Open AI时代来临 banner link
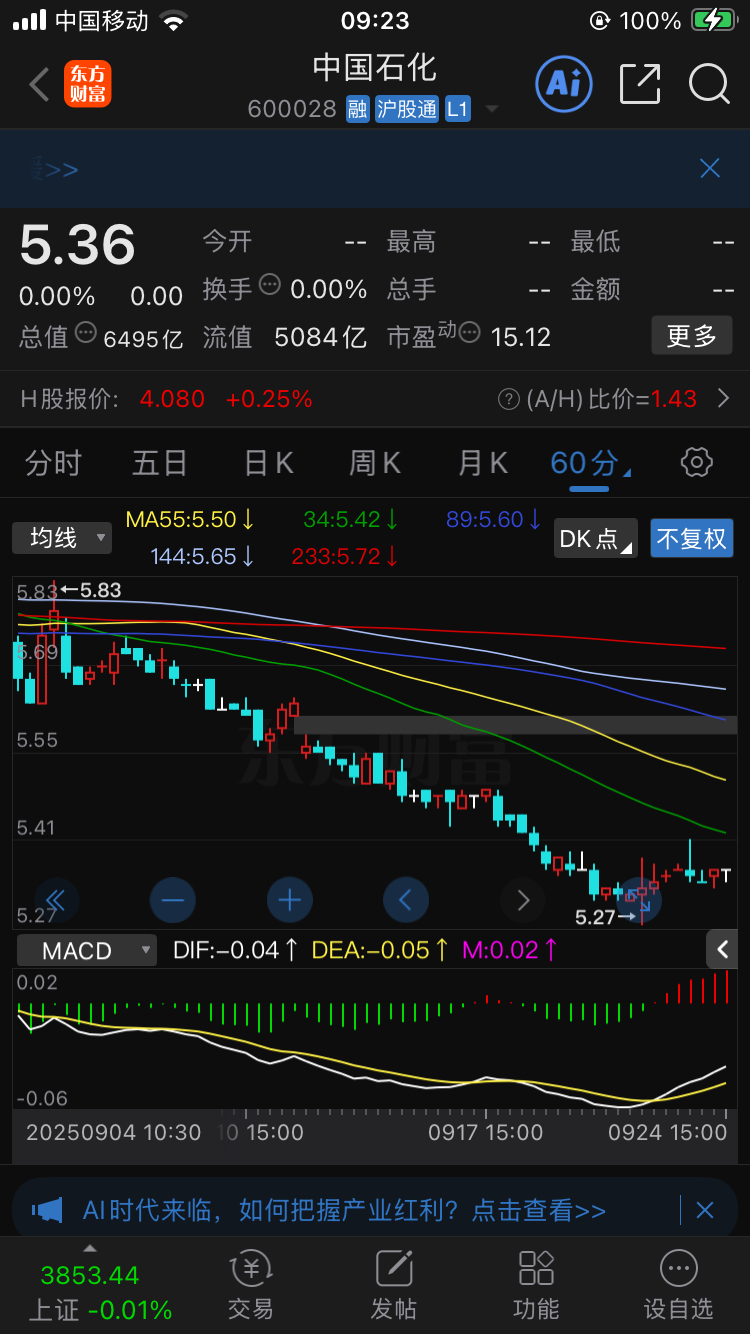The width and height of the screenshot is (750, 1334). (344, 1210)
